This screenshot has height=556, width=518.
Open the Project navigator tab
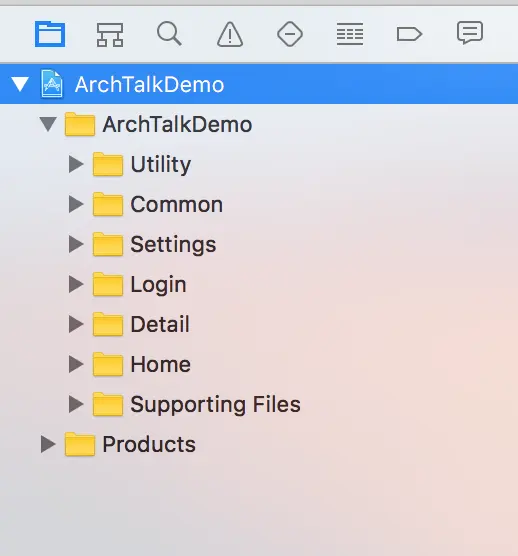[50, 34]
